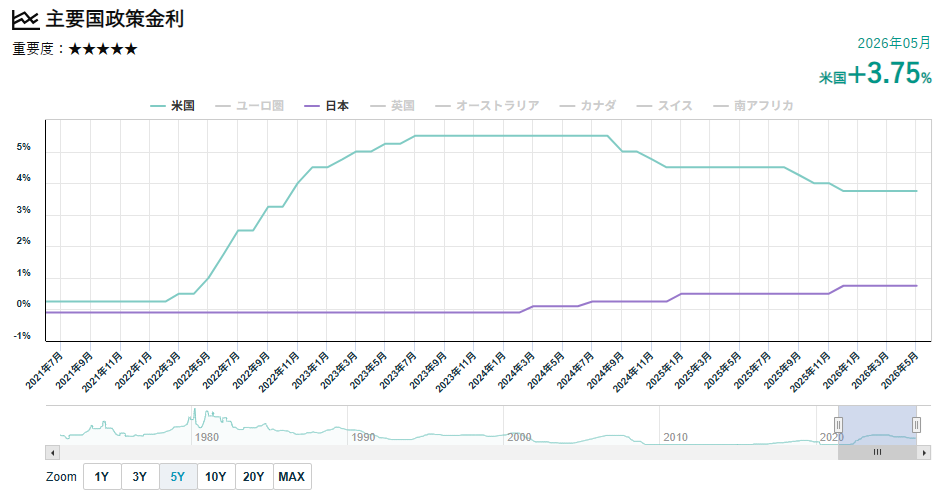This screenshot has width=947, height=496.
Task: Toggle the 米国 series in legend
Action: pos(173,106)
